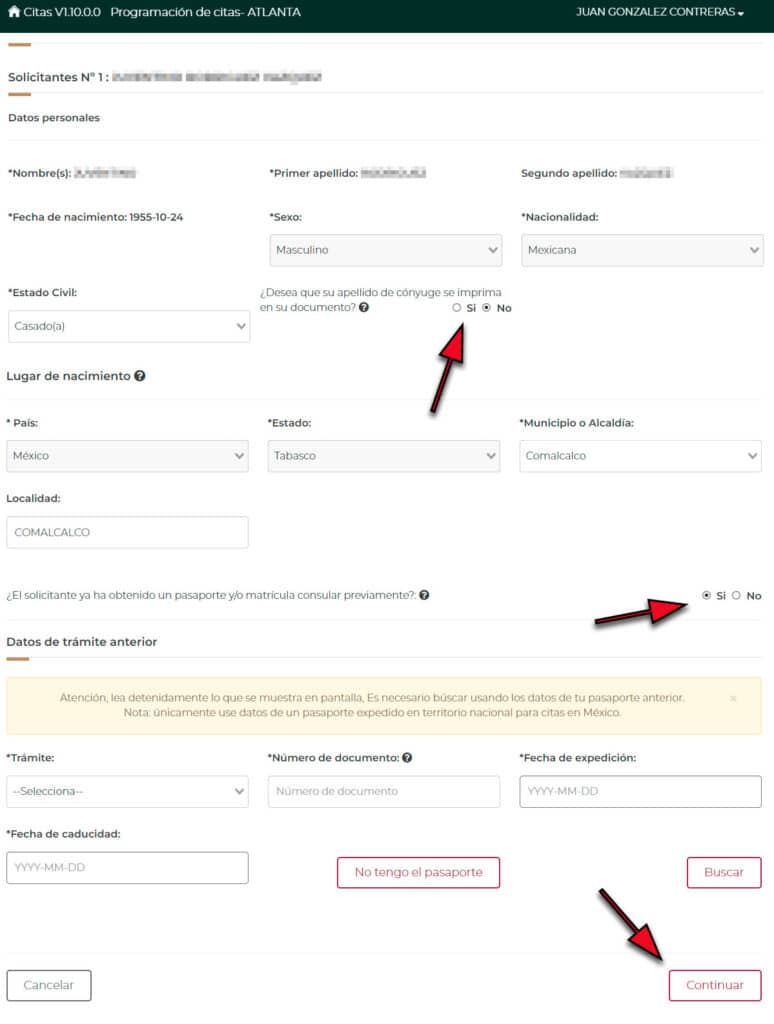The width and height of the screenshot is (774, 1024).
Task: Dismiss the yellow attention alert with X
Action: (x=733, y=698)
